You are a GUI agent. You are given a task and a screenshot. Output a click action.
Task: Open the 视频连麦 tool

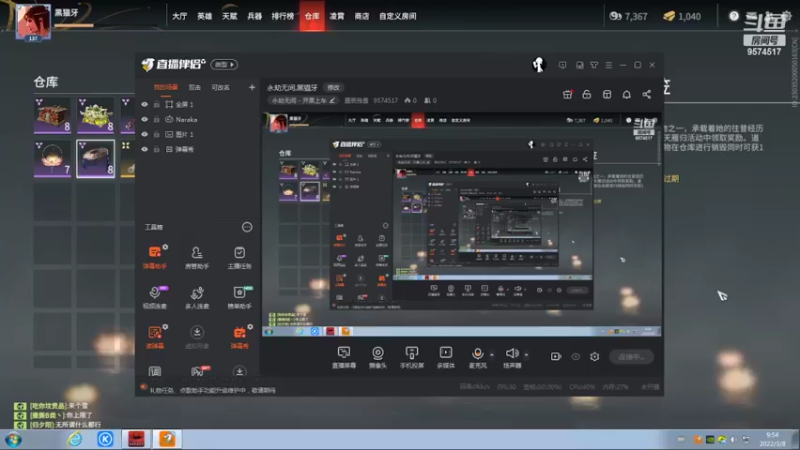[155, 297]
